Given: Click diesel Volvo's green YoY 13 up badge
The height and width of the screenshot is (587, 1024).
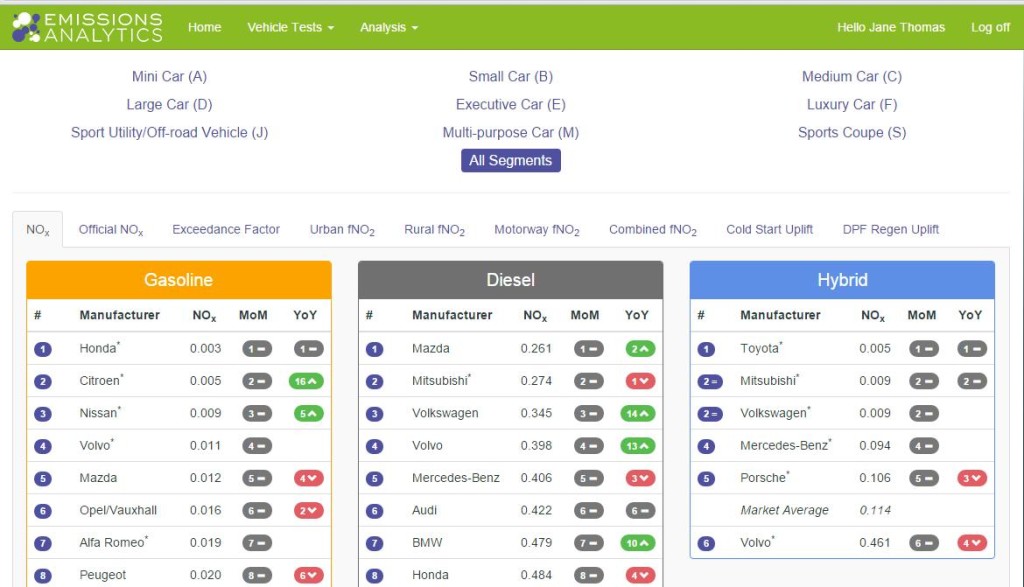Looking at the screenshot, I should (637, 446).
